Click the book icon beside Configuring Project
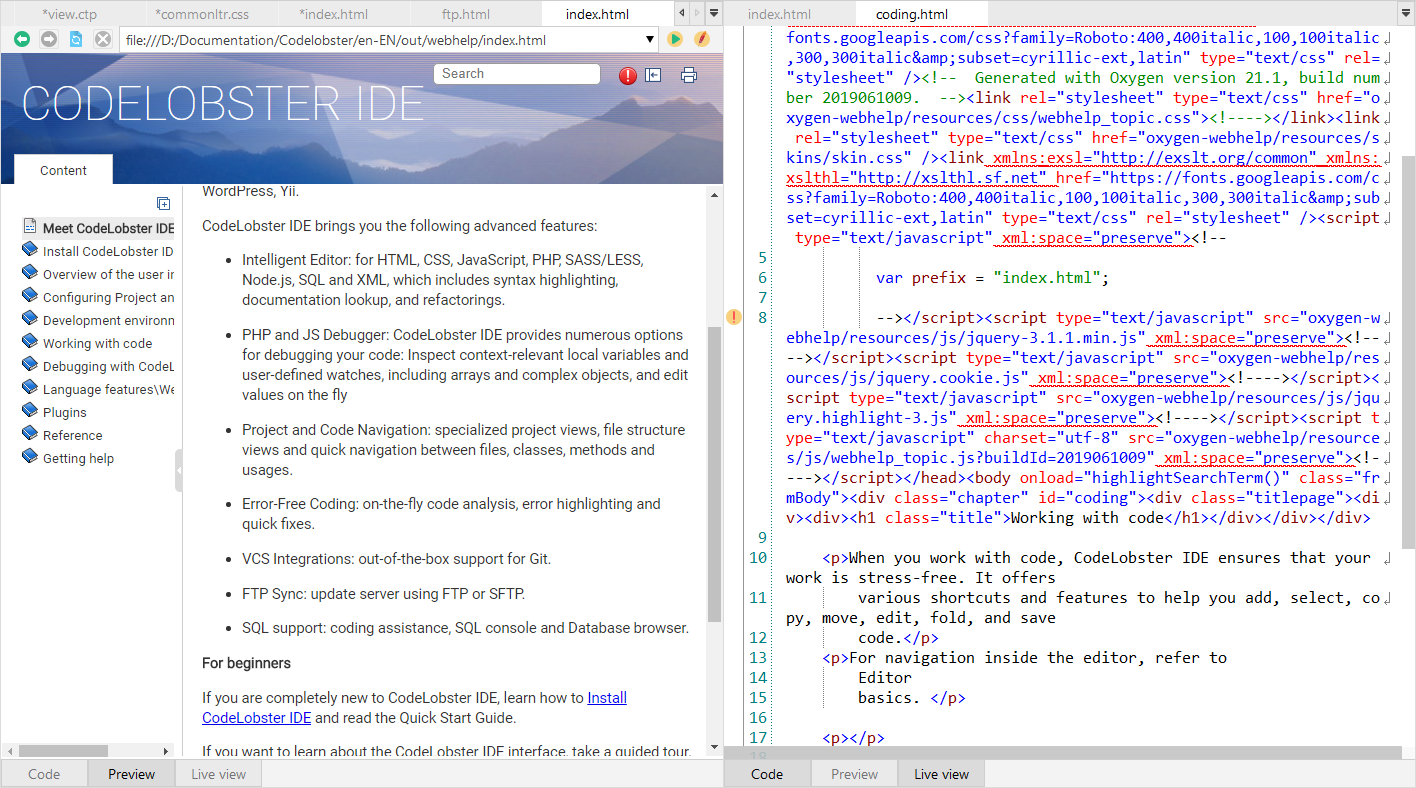Screen dimensions: 1416x788 pyautogui.click(x=30, y=296)
